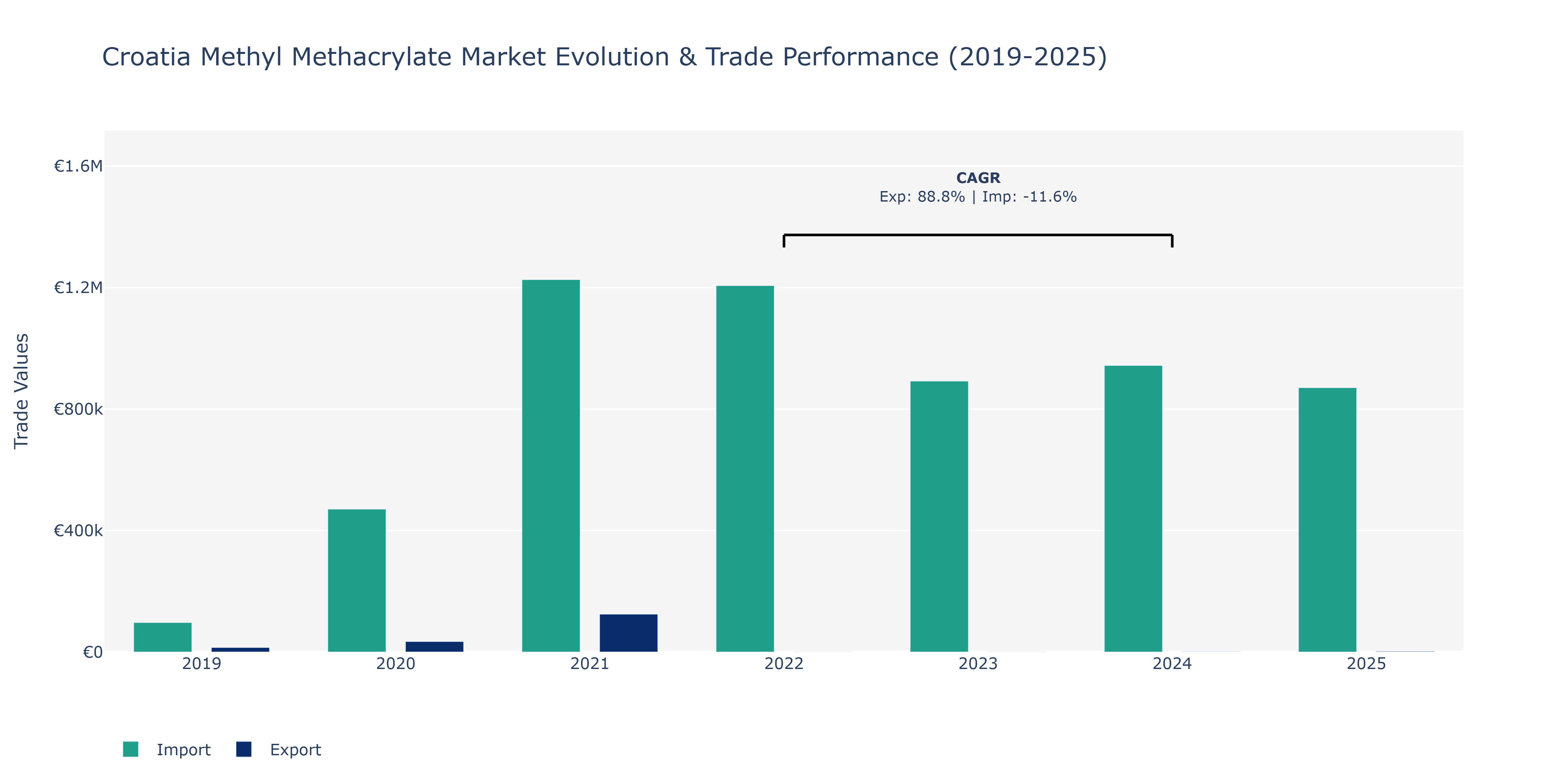The height and width of the screenshot is (784, 1568).
Task: Select the 2021 Export bar
Action: (x=629, y=633)
